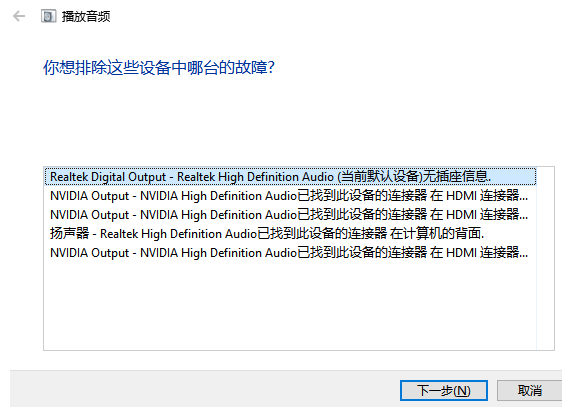Choose the last NVIDIA Output entry in list
Viewport: 568px width, 410px height.
pyautogui.click(x=290, y=252)
